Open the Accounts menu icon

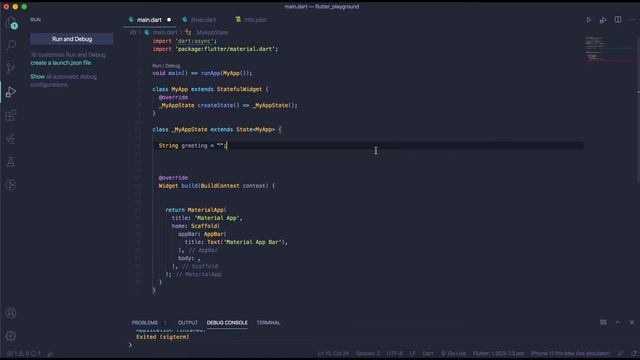pos(11,313)
